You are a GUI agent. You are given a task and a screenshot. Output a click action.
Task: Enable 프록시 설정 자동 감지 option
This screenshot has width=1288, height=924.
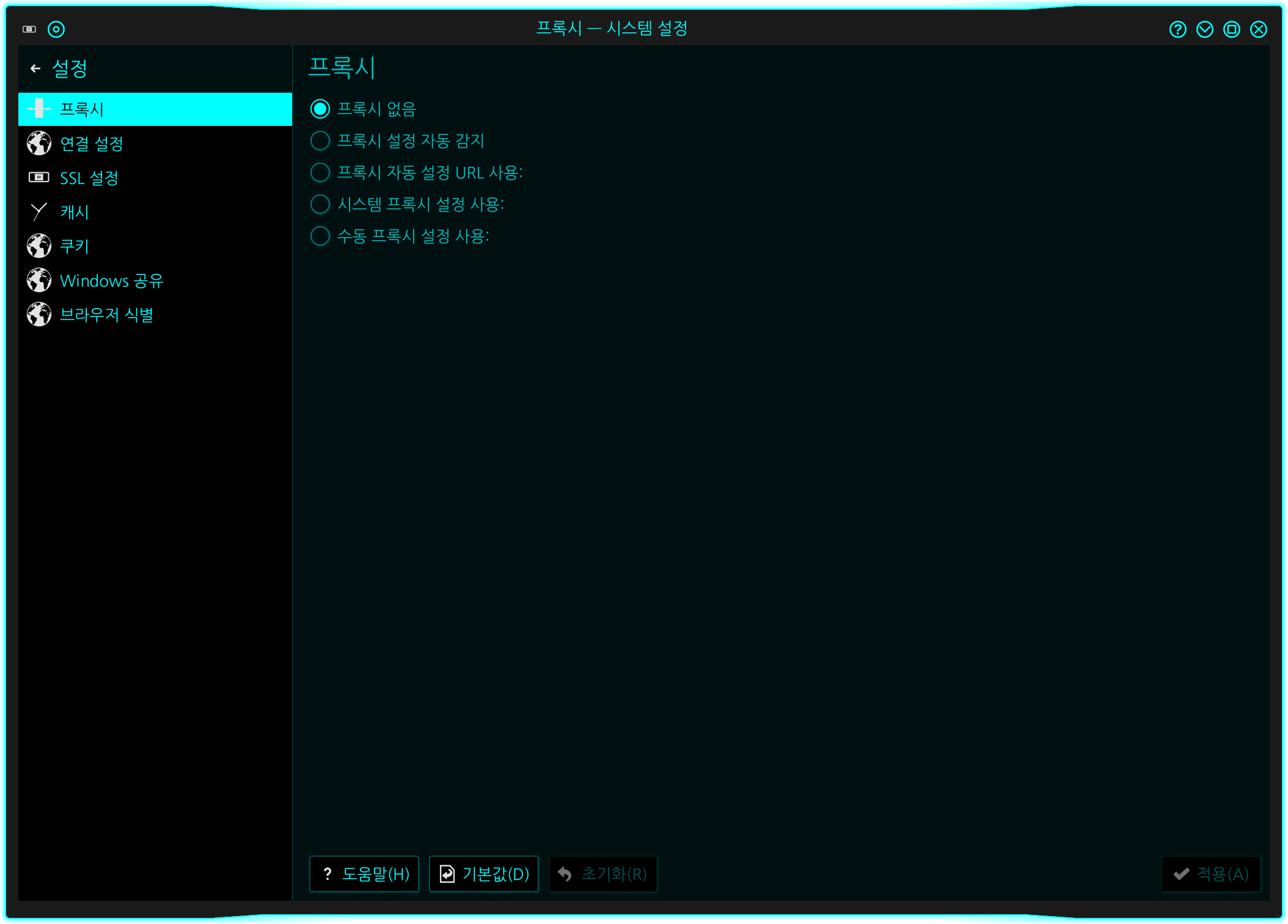(320, 141)
